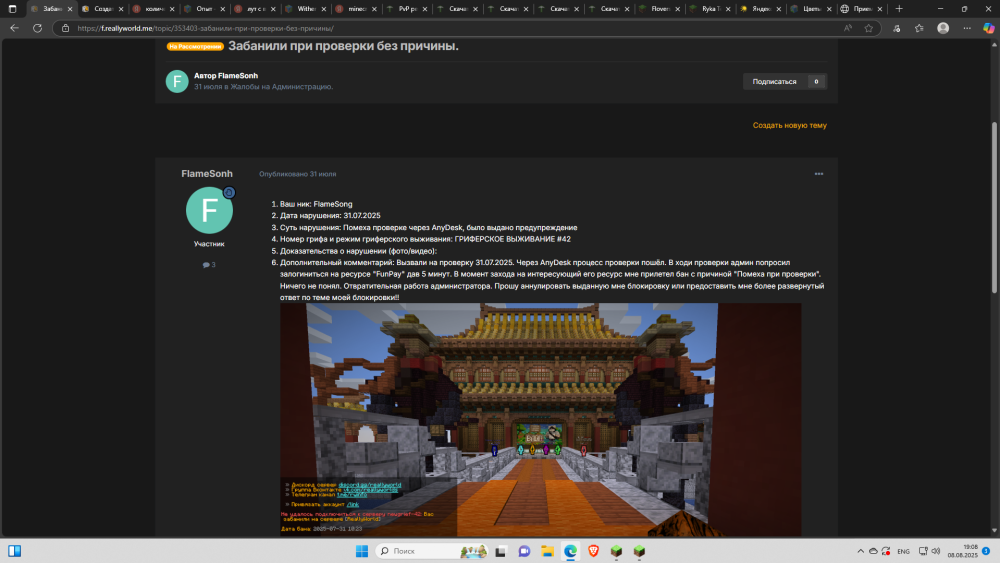Open the widgets panel in taskbar corner
Image resolution: width=1000 pixels, height=563 pixels.
(x=14, y=551)
